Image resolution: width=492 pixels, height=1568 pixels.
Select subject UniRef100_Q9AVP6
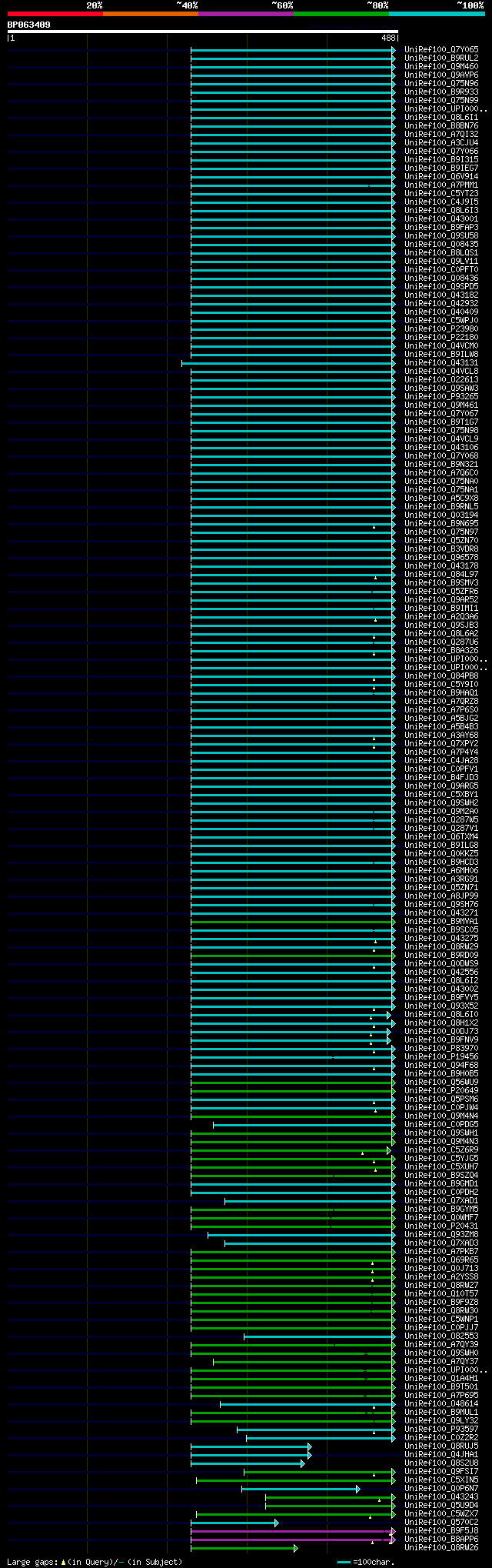point(441,75)
